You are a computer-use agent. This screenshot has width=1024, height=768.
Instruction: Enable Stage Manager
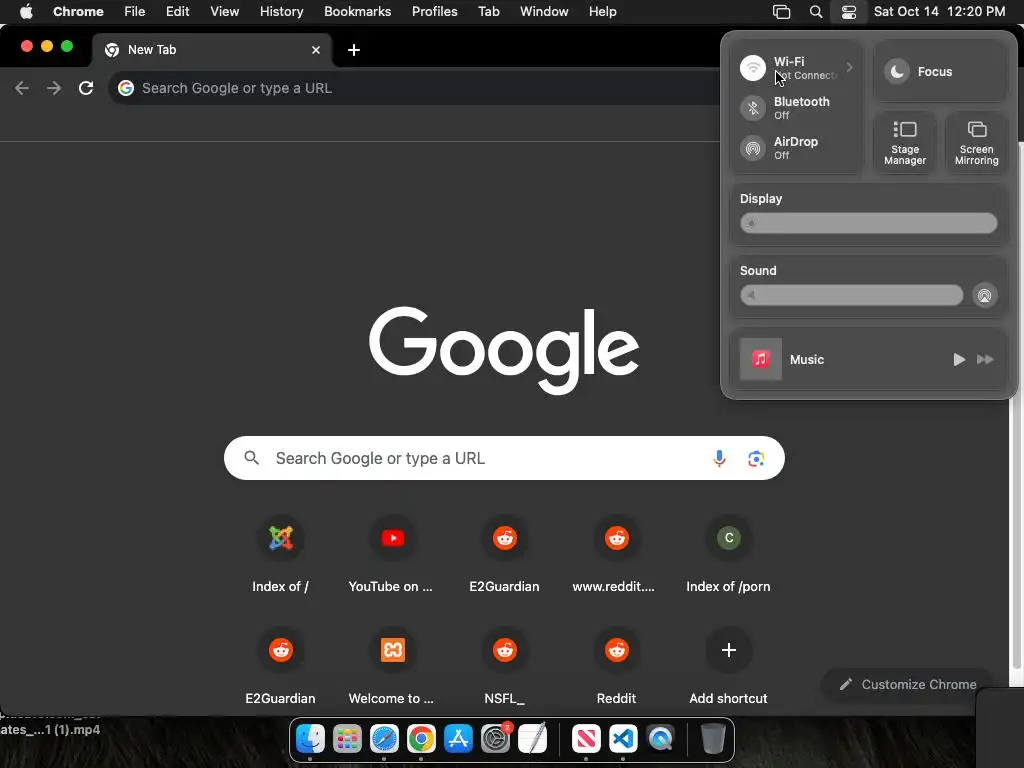coord(904,143)
